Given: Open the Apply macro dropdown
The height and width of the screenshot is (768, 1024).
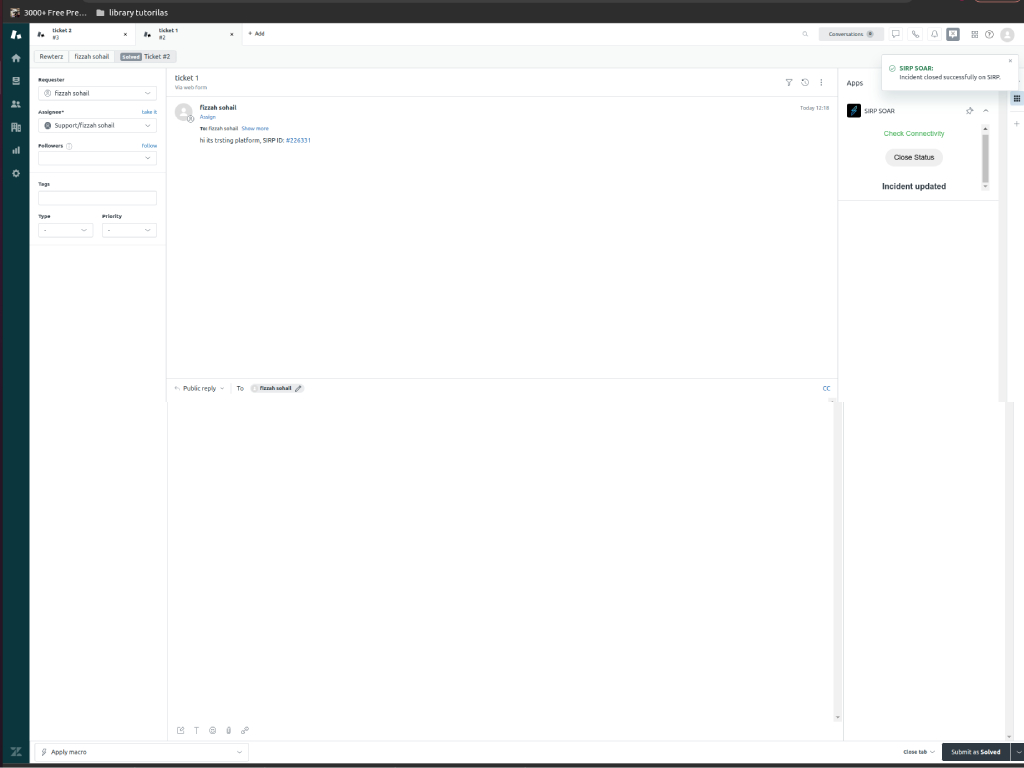Looking at the screenshot, I should pos(141,752).
